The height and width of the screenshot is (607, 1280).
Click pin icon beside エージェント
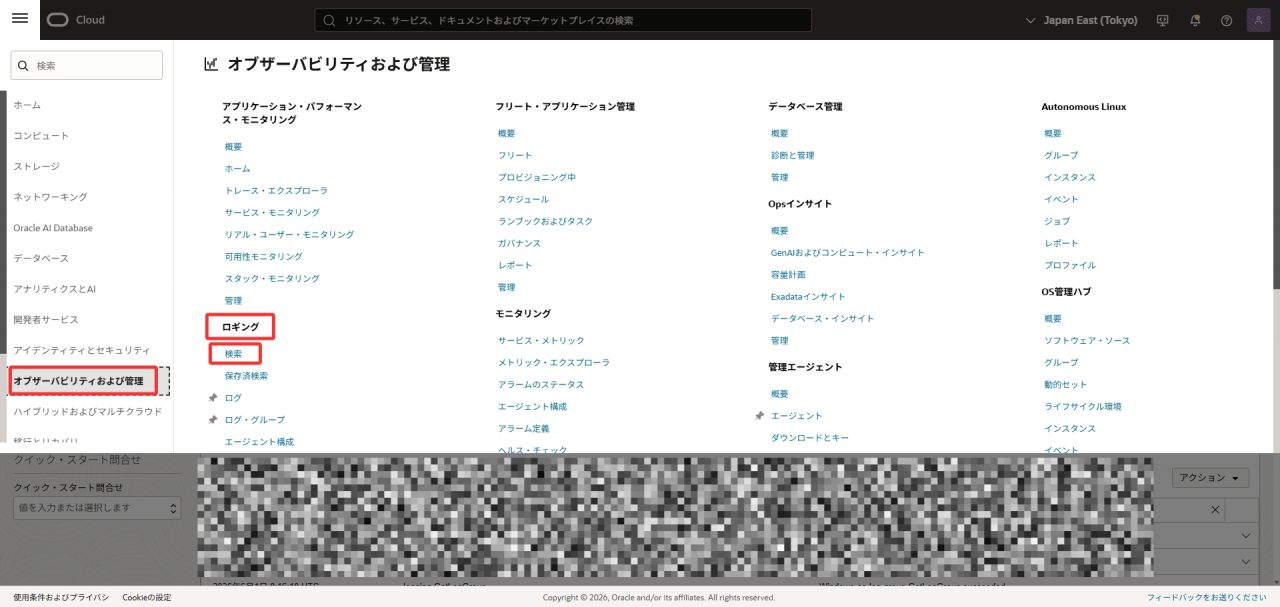[x=760, y=416]
